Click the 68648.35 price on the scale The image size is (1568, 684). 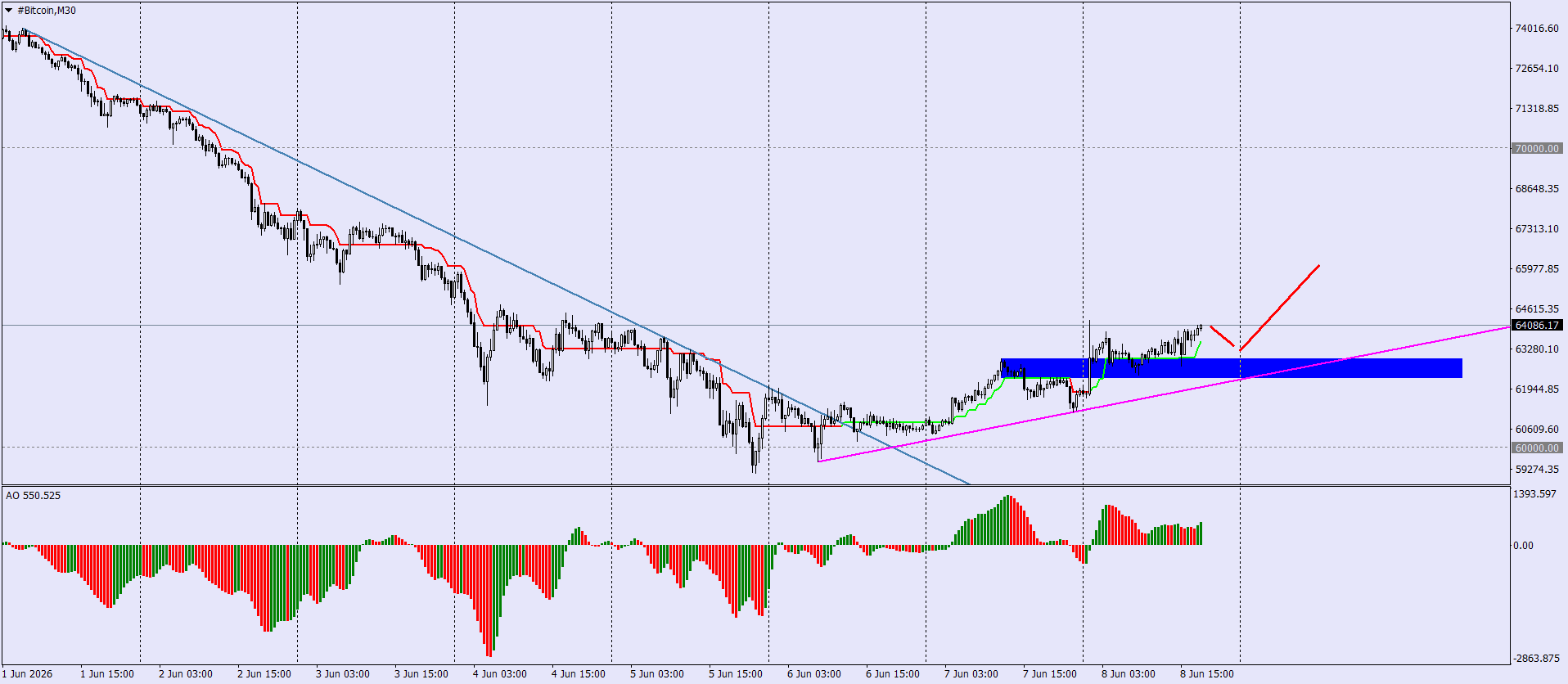[1537, 188]
